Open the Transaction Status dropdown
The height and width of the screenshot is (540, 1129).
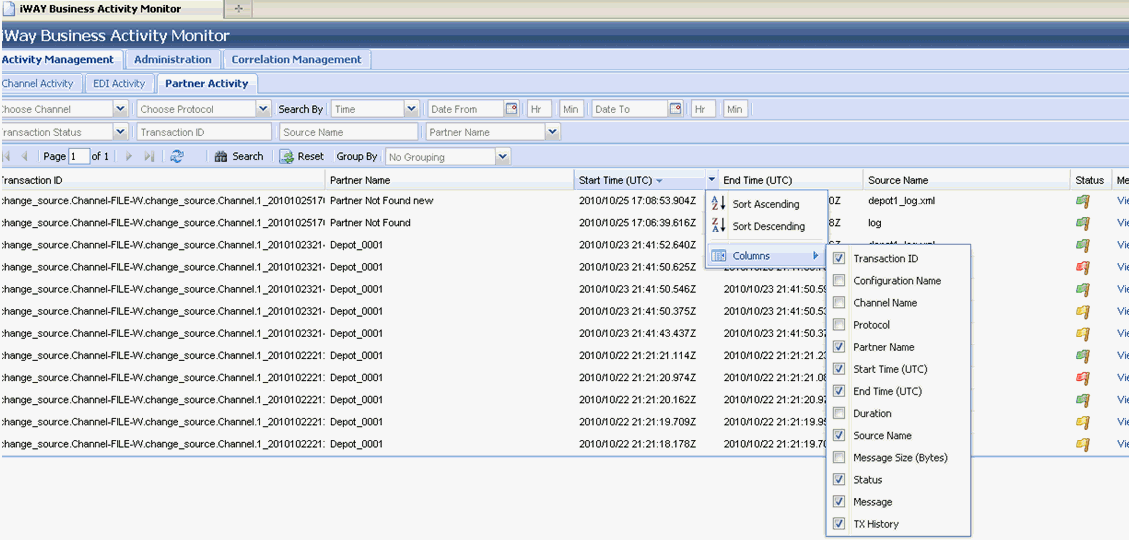[x=120, y=132]
